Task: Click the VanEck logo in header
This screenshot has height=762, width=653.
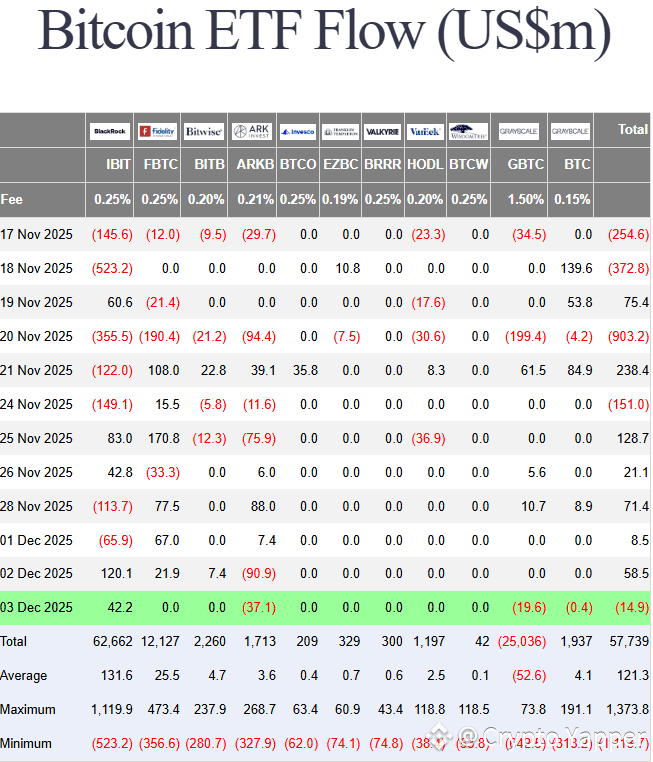Action: click(x=425, y=131)
